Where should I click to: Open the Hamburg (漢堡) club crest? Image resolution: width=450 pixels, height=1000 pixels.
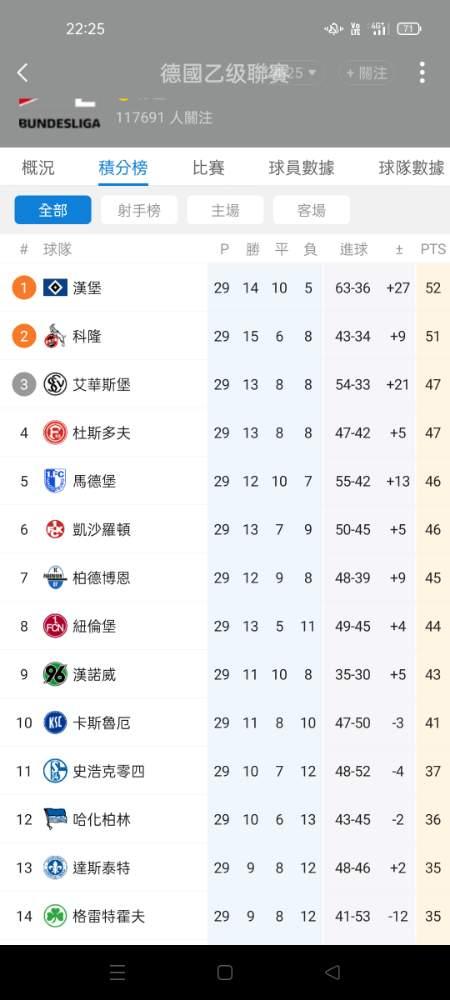pos(55,288)
